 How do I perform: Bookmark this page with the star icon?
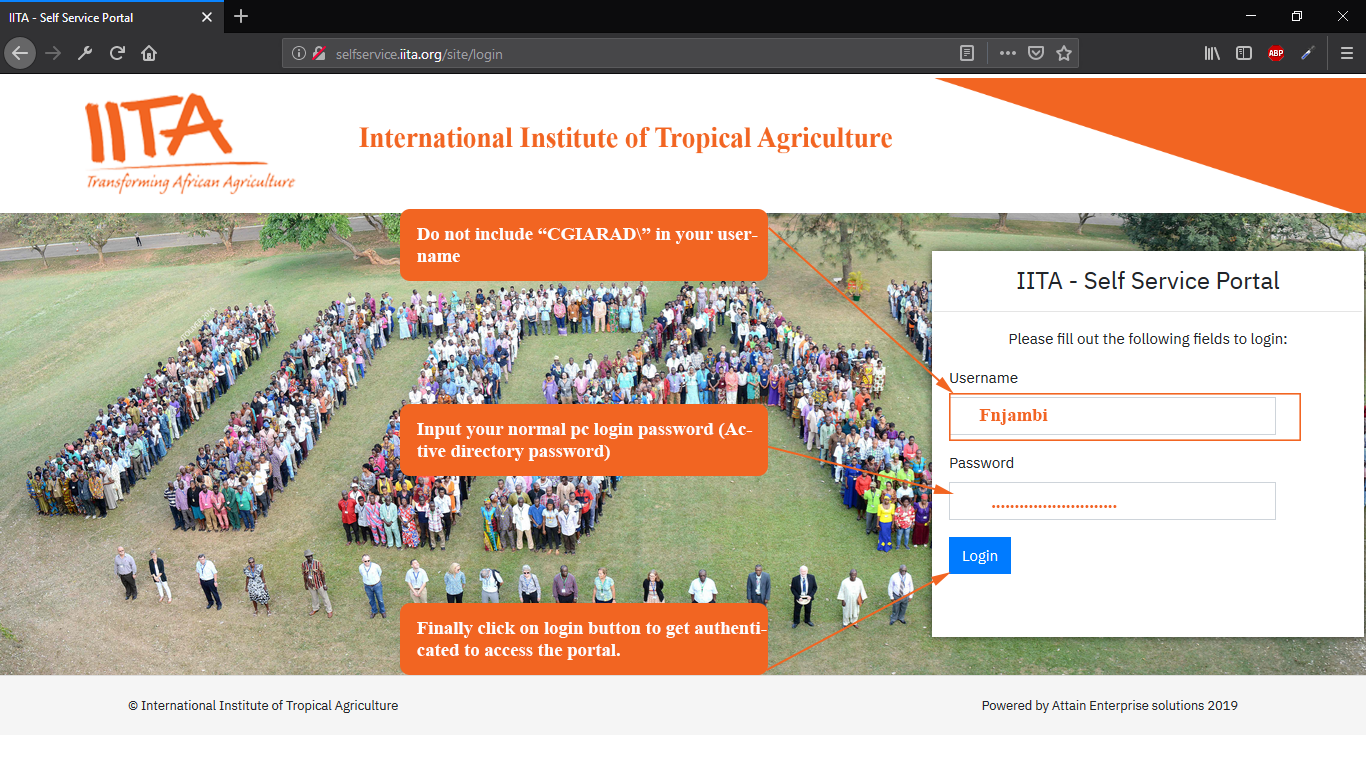(1064, 54)
